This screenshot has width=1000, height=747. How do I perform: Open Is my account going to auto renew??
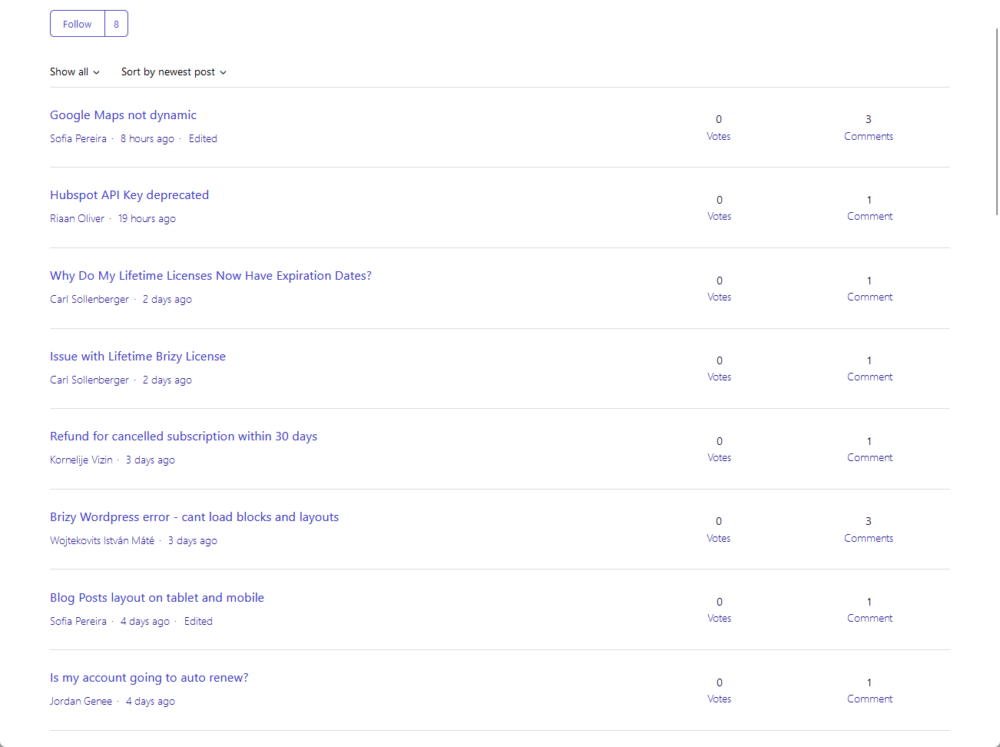[x=149, y=678]
